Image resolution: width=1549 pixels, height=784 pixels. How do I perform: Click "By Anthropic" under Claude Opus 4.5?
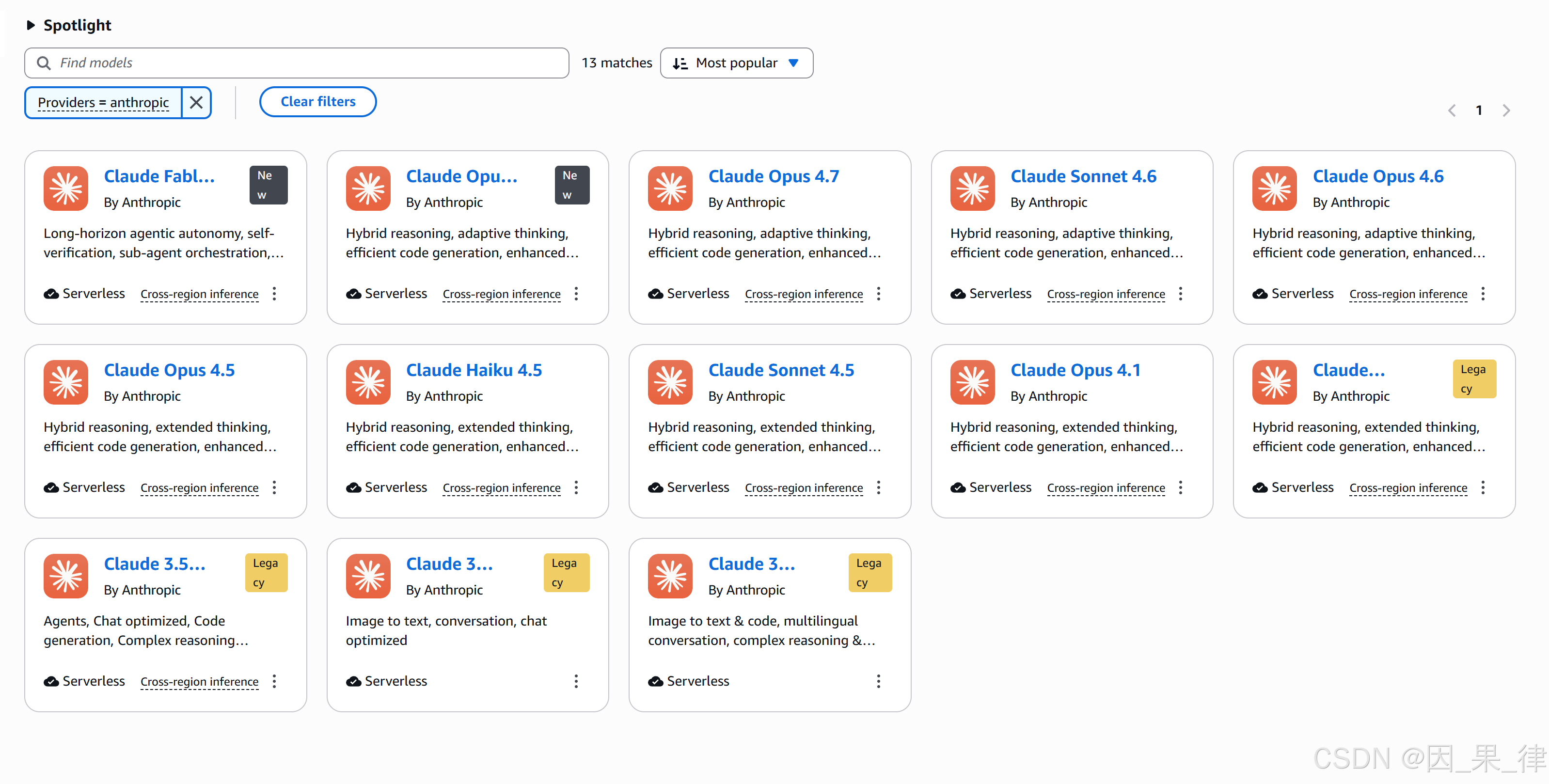coord(142,396)
